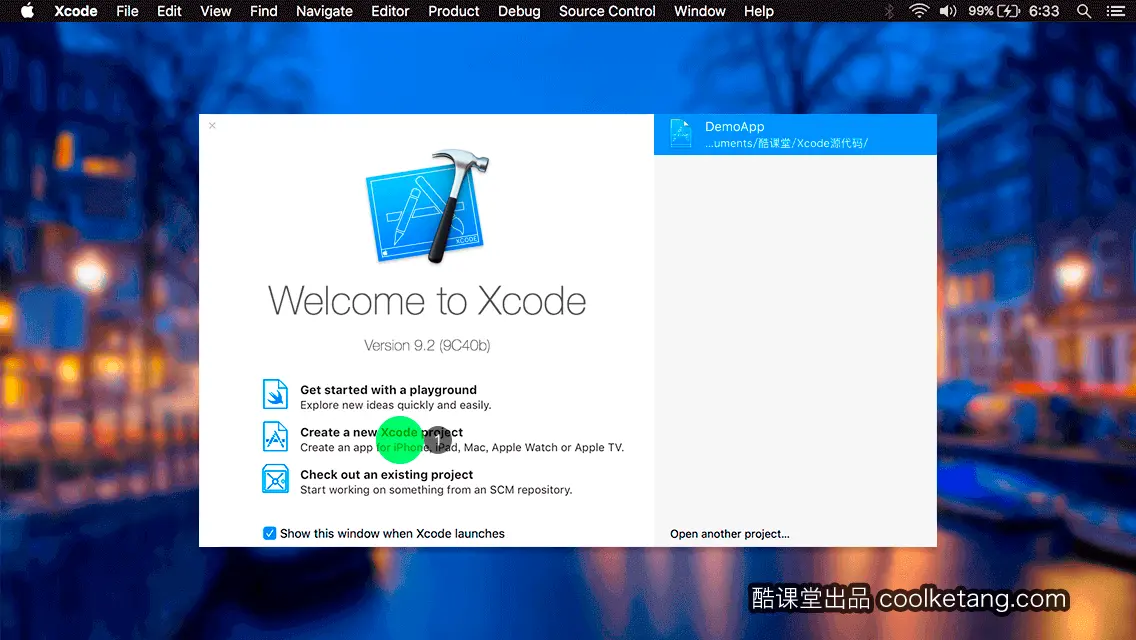Open the Editor menu
Screen dimensions: 1136x640
390,11
